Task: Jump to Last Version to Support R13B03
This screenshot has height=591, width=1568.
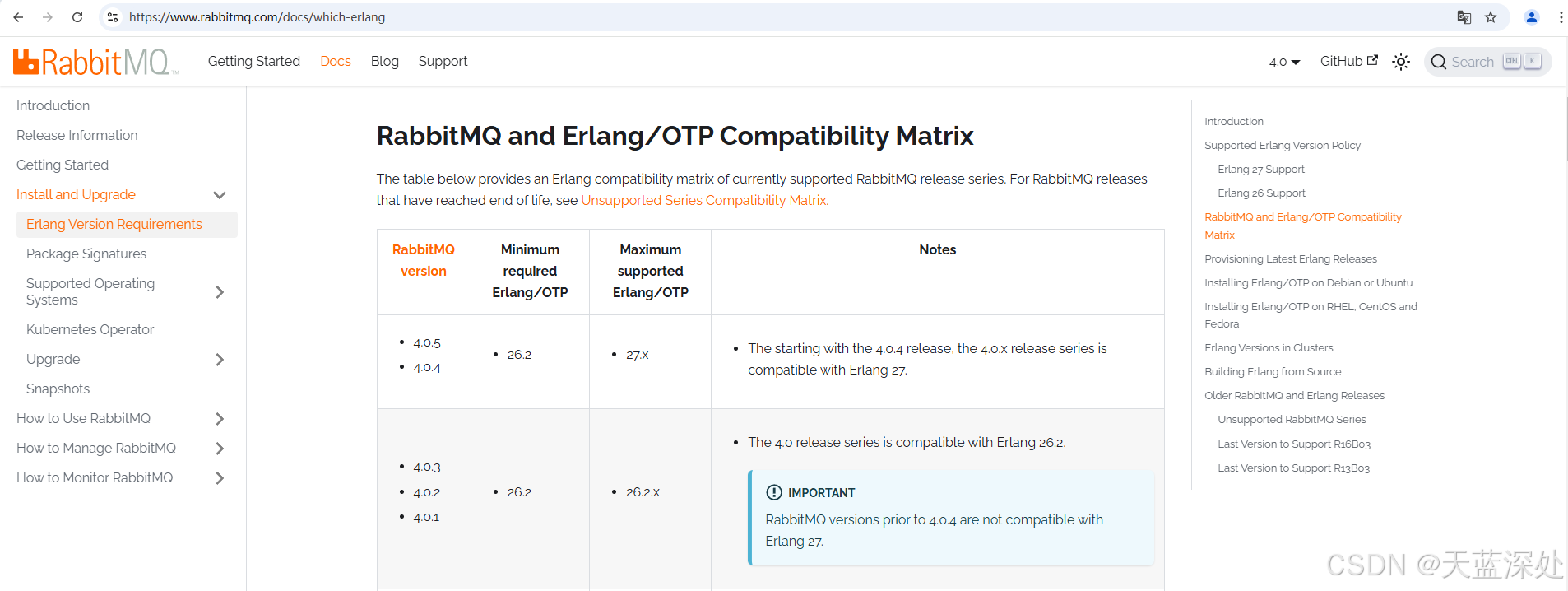Action: 1293,468
